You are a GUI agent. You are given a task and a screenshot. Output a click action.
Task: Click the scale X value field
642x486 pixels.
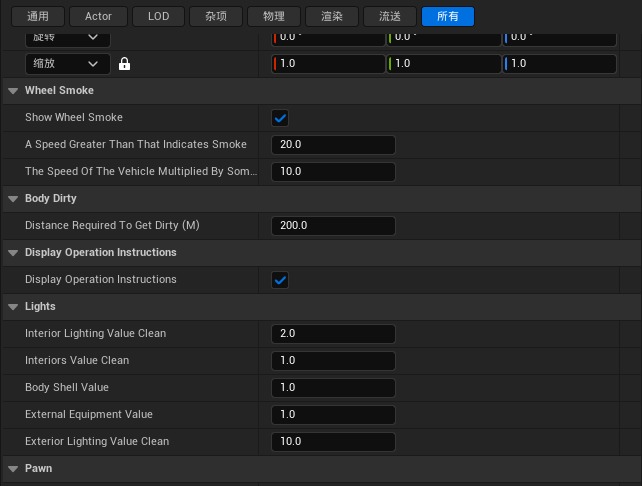click(328, 64)
